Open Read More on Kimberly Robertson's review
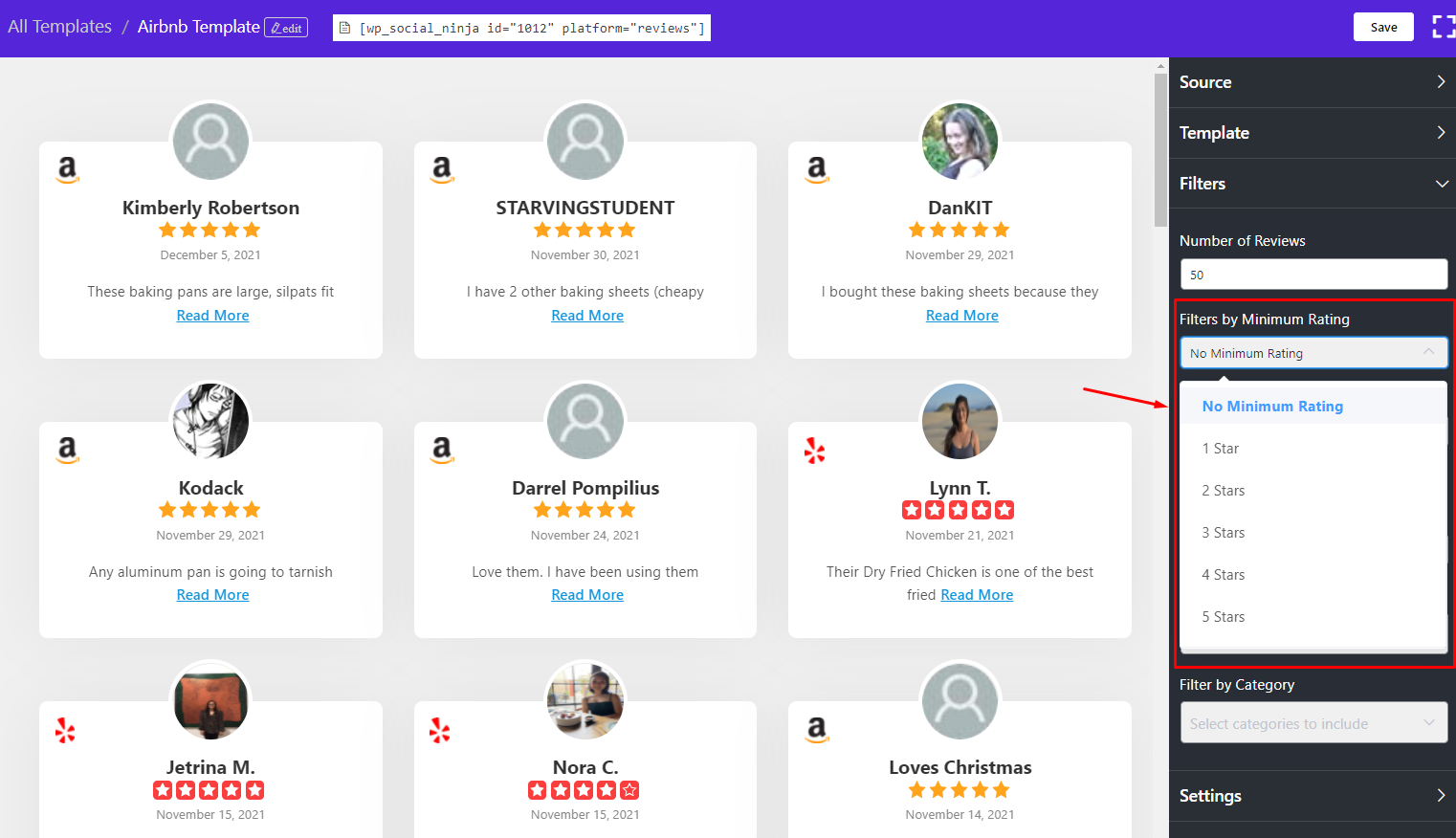1456x838 pixels. click(212, 315)
